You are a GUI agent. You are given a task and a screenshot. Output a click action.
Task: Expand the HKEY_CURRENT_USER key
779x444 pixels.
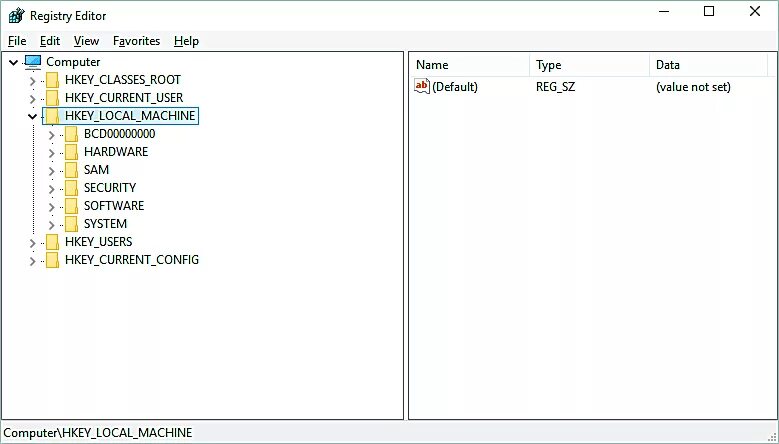click(33, 98)
